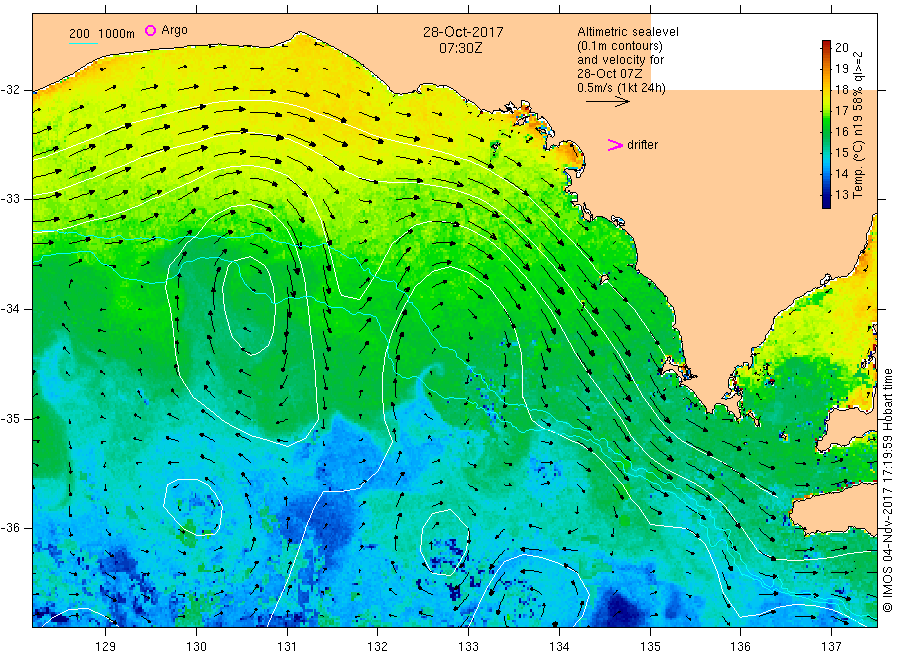
Task: Click the magenta drifter arrow symbol
Action: (615, 145)
